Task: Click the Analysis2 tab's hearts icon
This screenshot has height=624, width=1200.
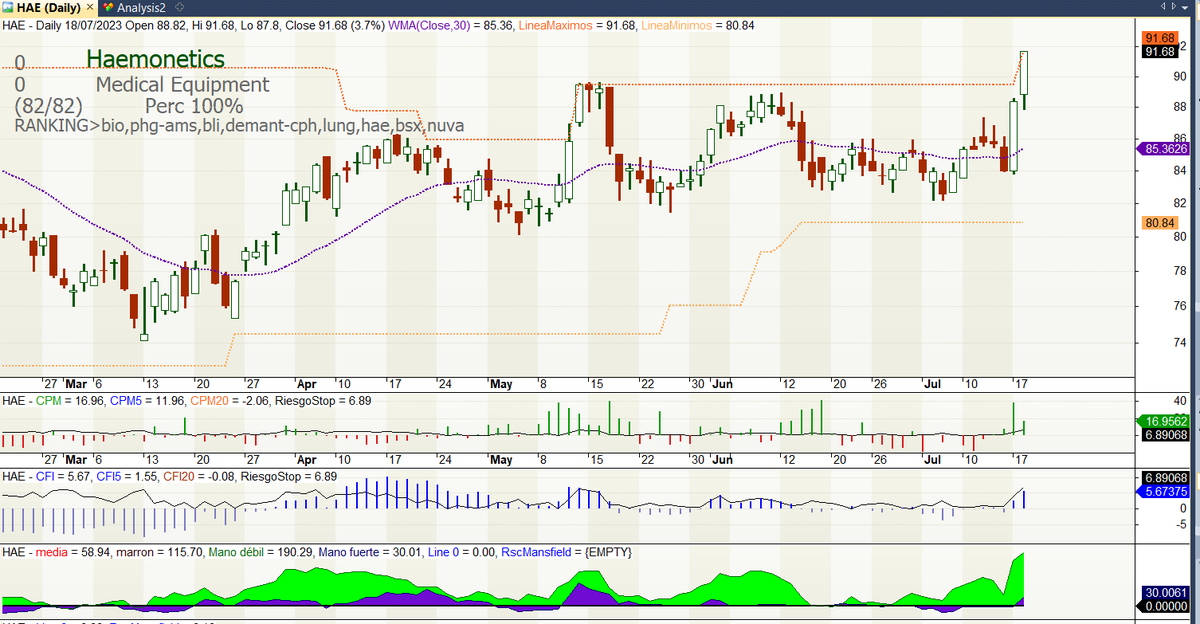Action: (108, 8)
